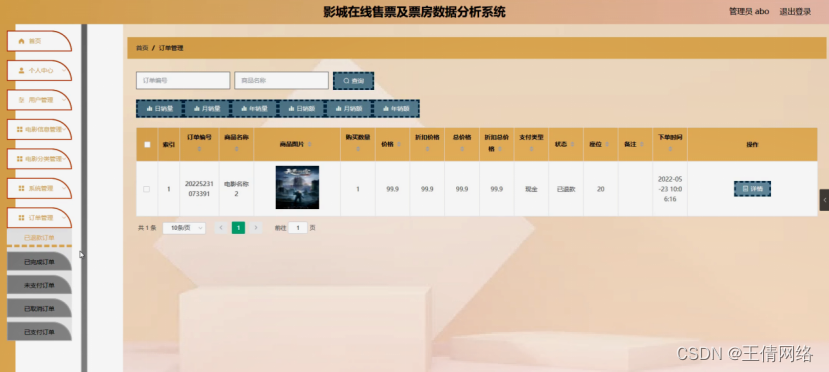Collapse the 订单管理 sidebar menu
This screenshot has height=372, width=829.
point(39,218)
